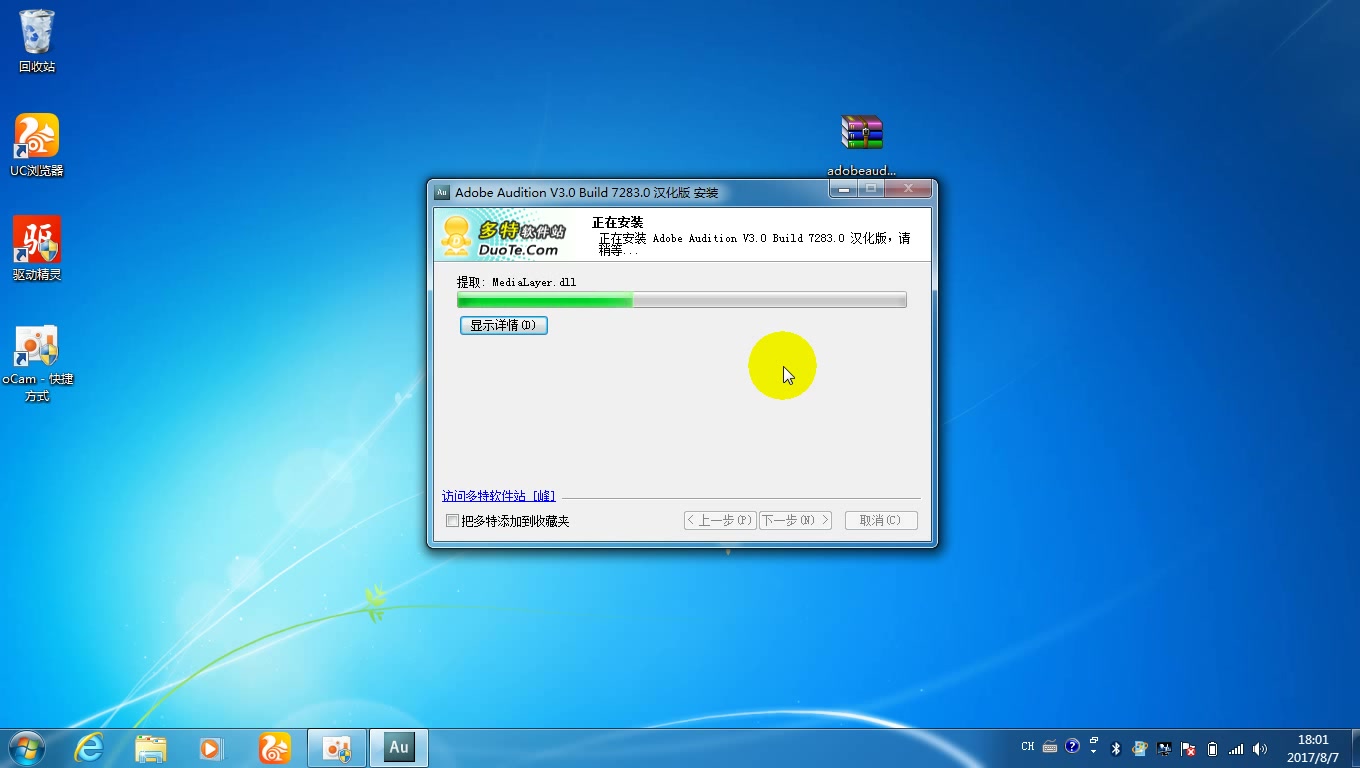1360x768 pixels.
Task: Click the 下一步(N) next button
Action: (x=796, y=520)
